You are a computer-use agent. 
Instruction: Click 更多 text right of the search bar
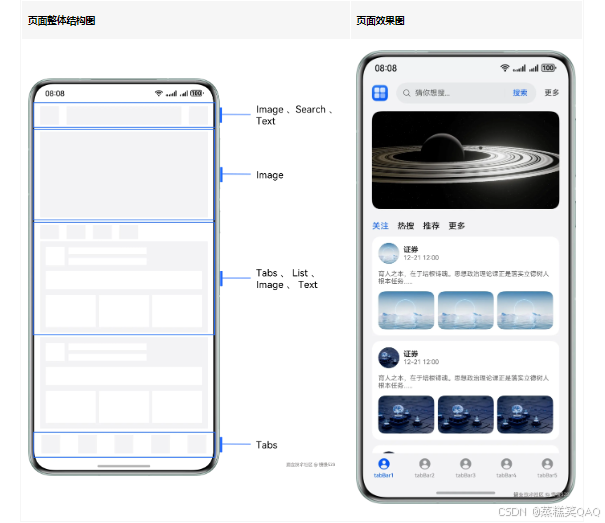click(551, 93)
